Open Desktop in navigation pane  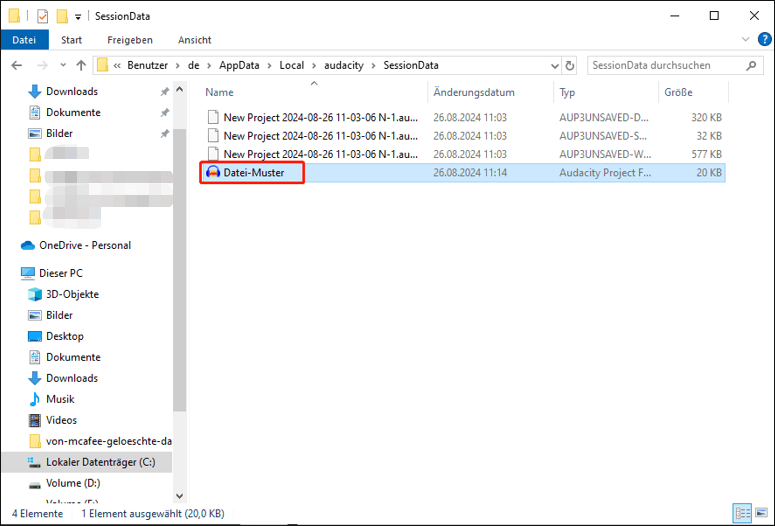65,336
